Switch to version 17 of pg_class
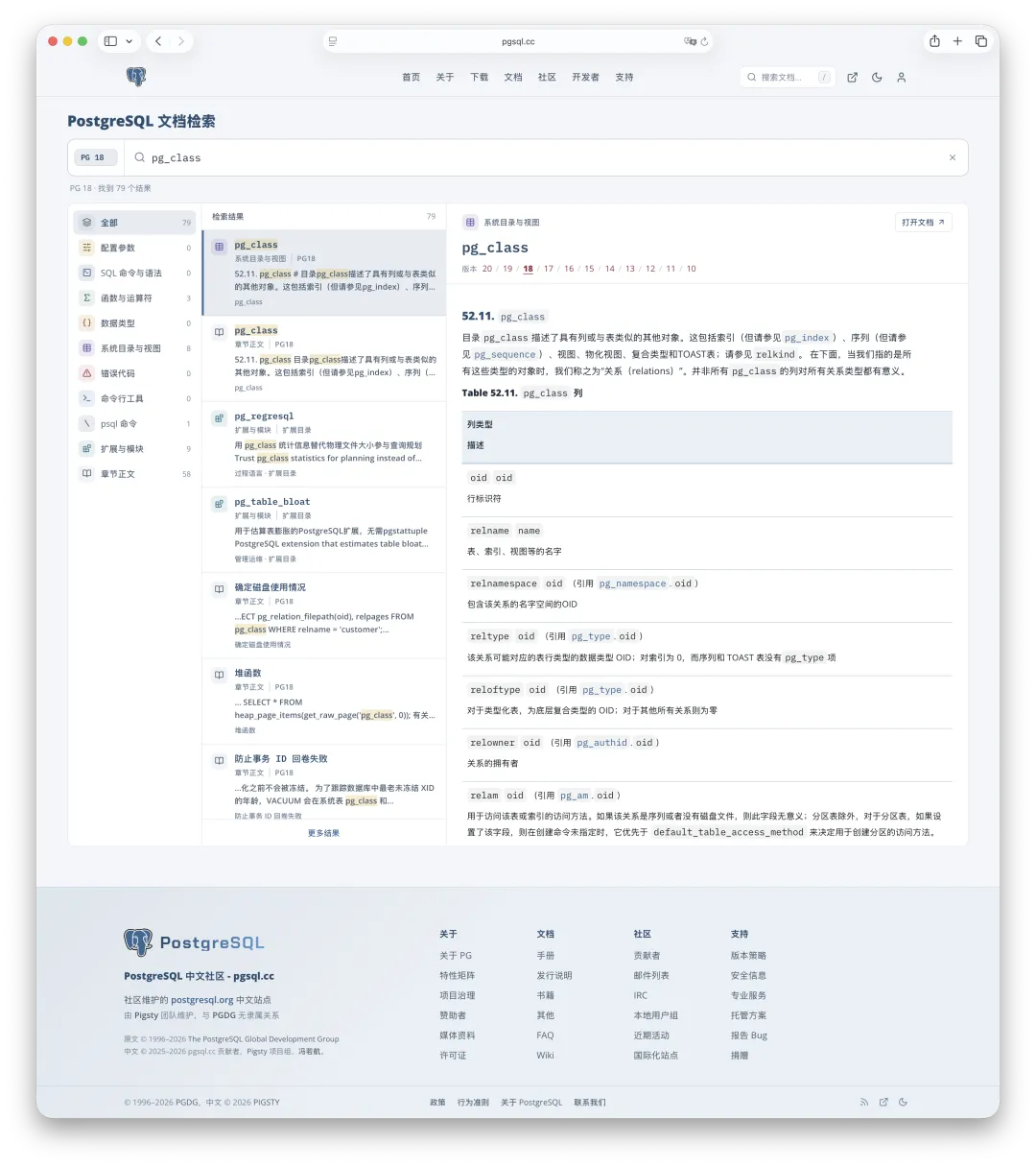1036x1166 pixels. pos(549,269)
